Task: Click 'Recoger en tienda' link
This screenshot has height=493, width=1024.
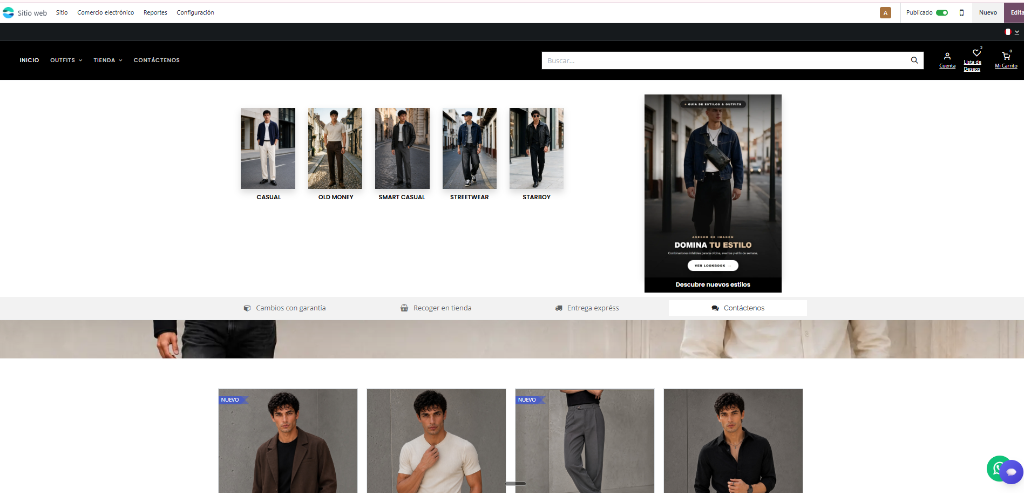Action: click(x=442, y=308)
